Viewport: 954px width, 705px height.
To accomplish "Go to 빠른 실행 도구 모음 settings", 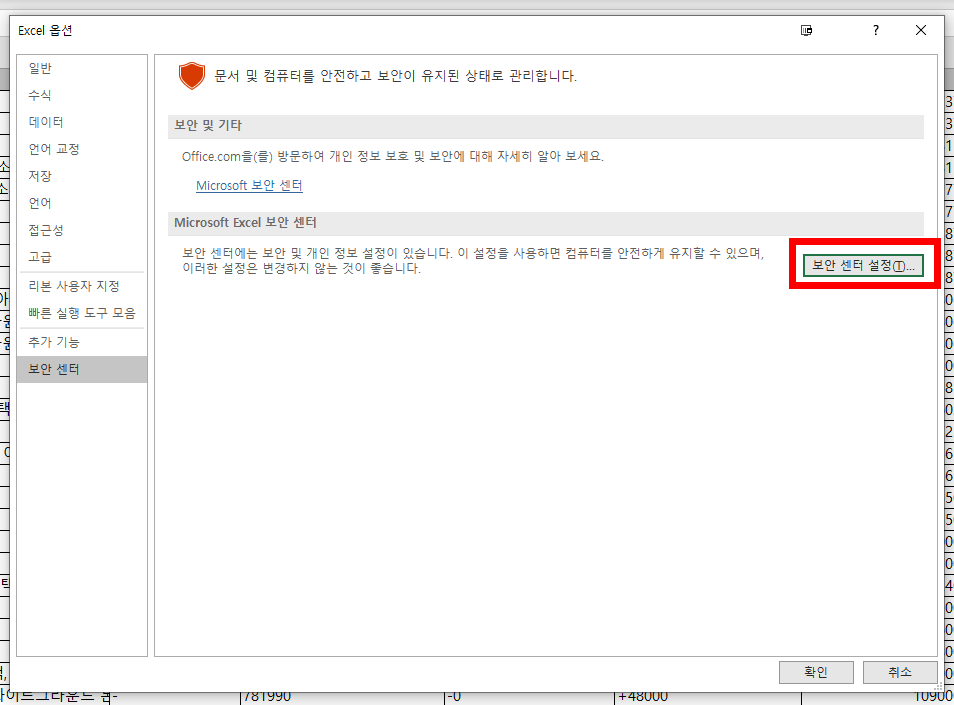I will pyautogui.click(x=82, y=313).
